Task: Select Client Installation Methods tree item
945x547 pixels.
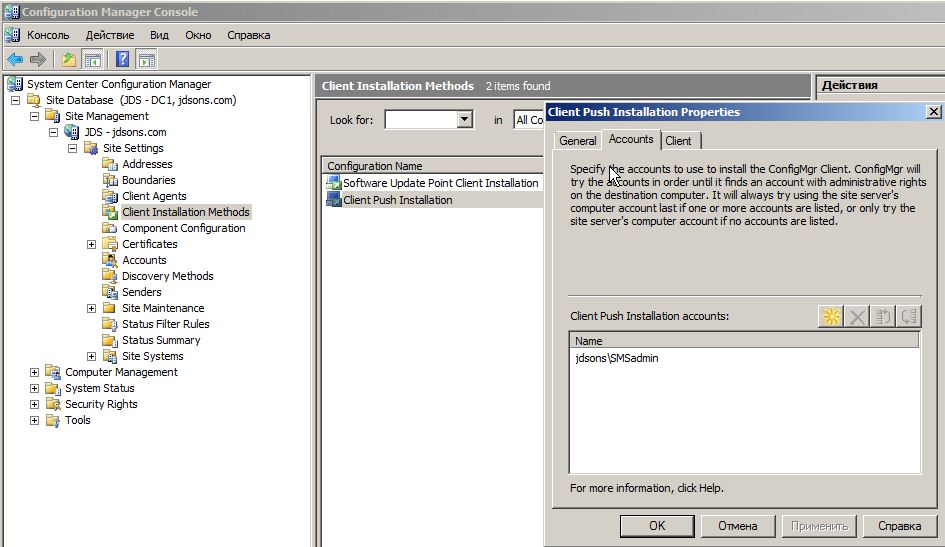Action: [x=186, y=212]
